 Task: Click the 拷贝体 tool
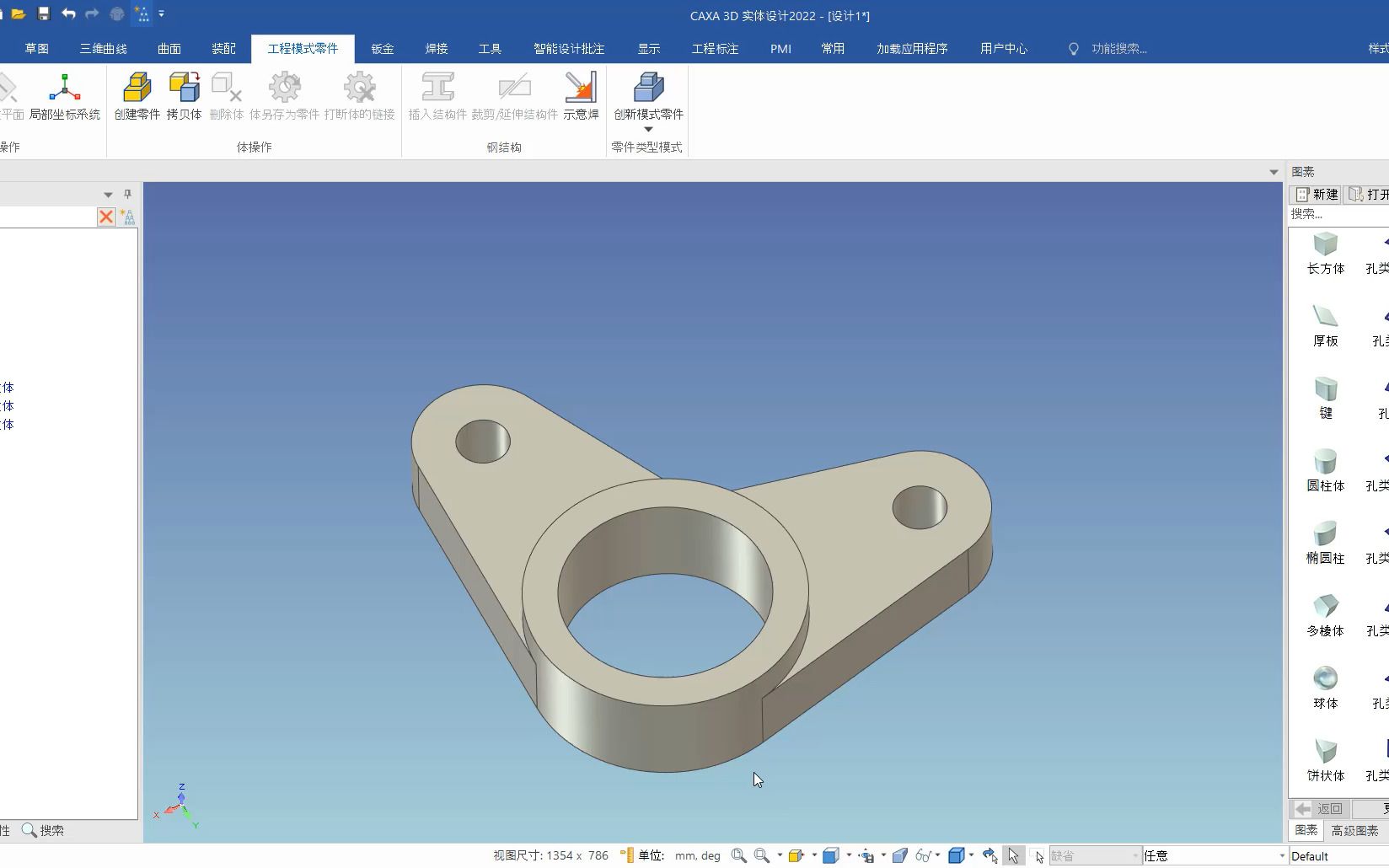pyautogui.click(x=184, y=97)
